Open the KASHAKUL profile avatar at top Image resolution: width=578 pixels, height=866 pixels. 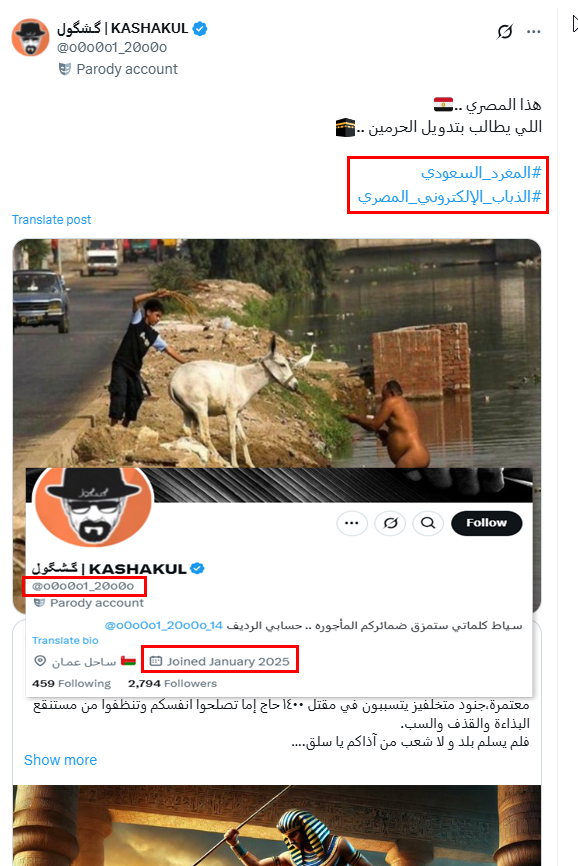point(30,38)
